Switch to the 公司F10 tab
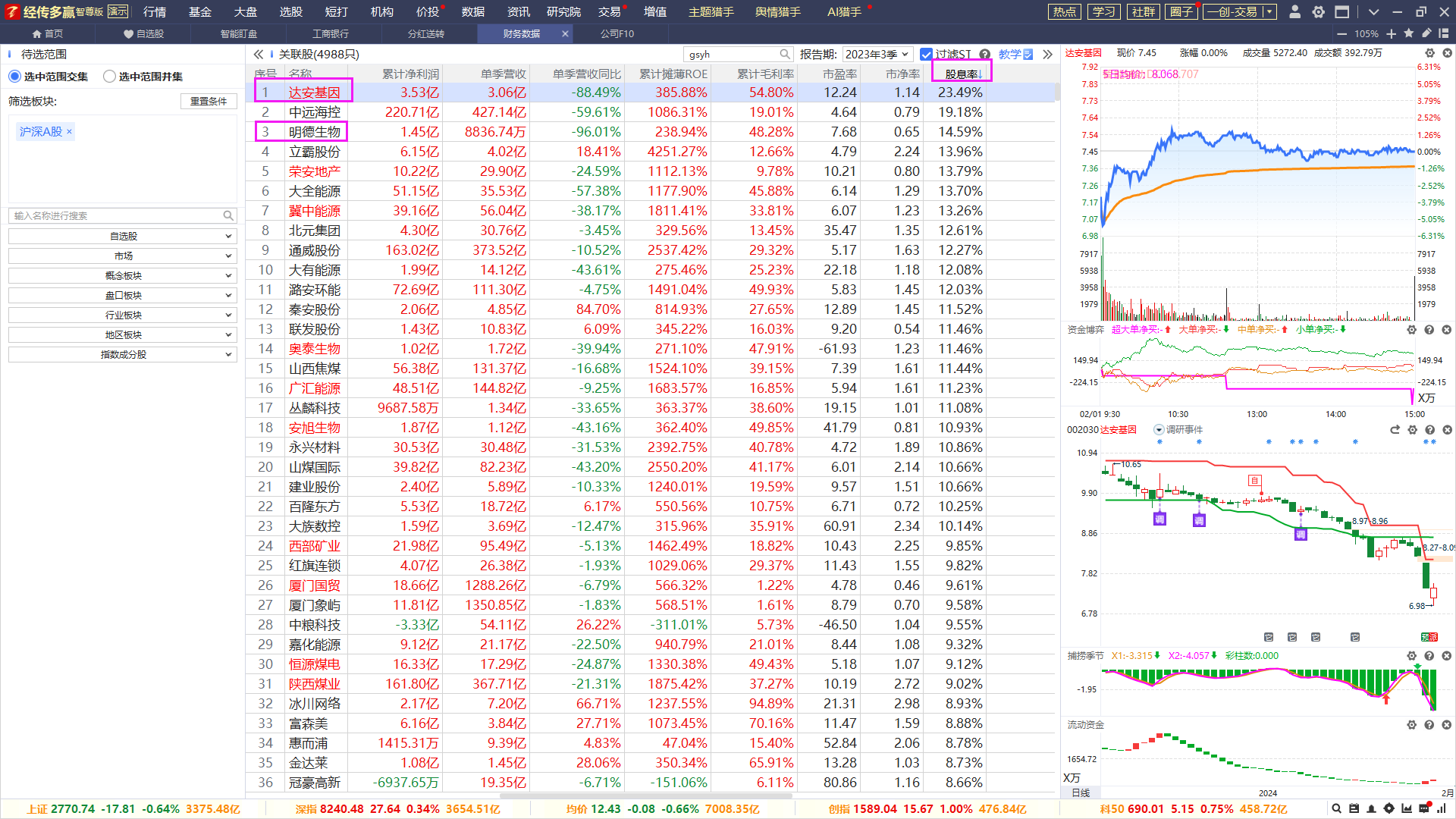This screenshot has height=819, width=1456. pyautogui.click(x=617, y=33)
